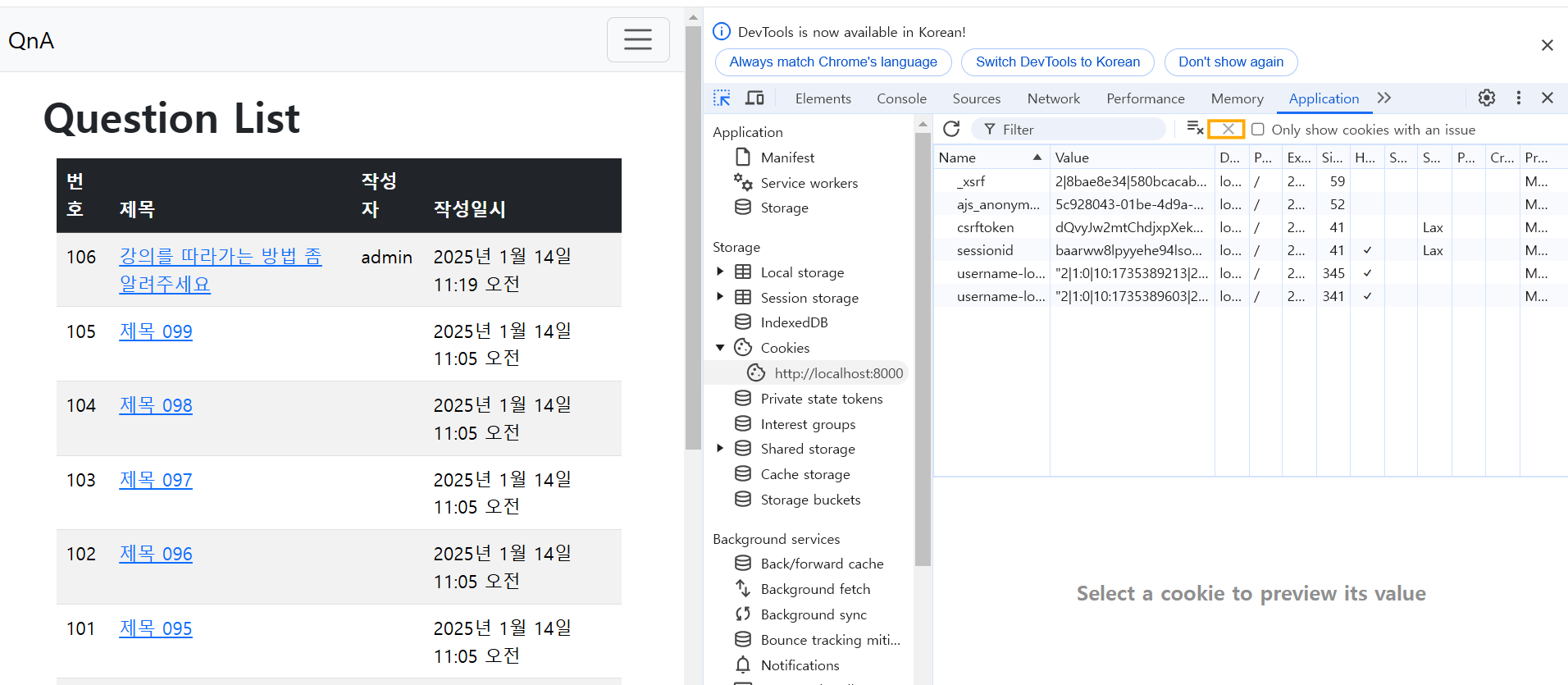Select the sessionid cookie row

1250,250
